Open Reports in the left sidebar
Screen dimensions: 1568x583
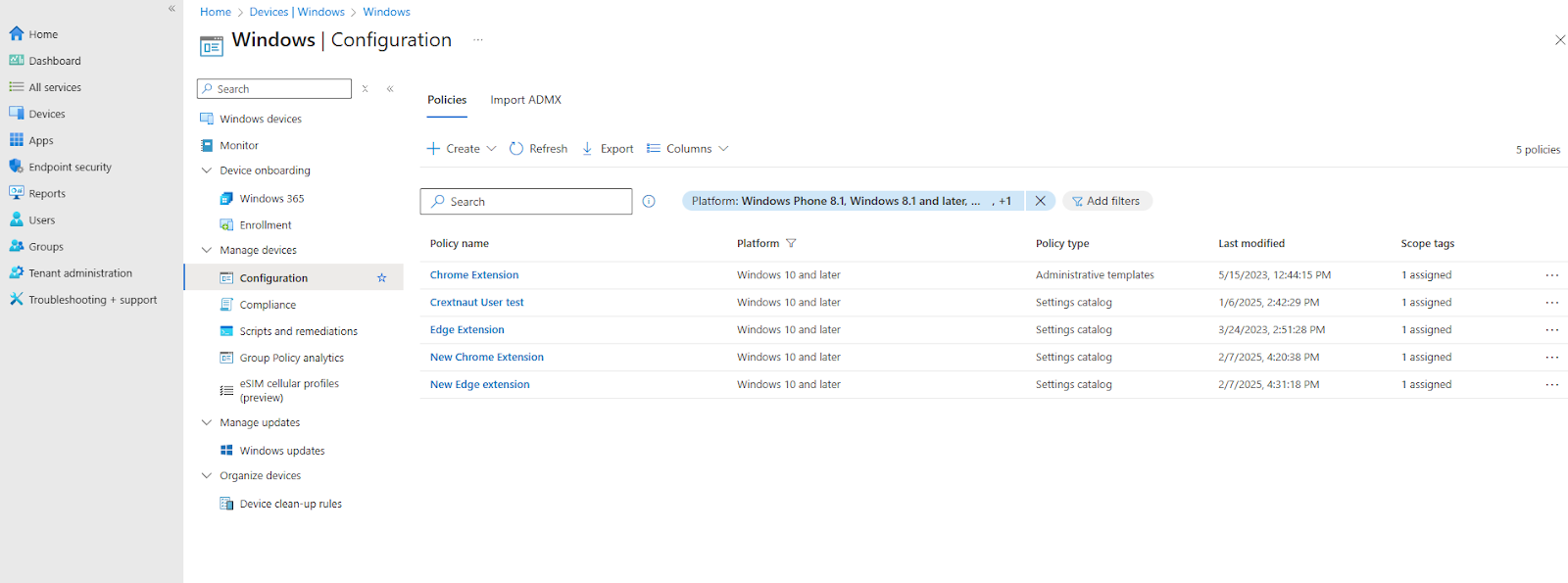pos(46,193)
